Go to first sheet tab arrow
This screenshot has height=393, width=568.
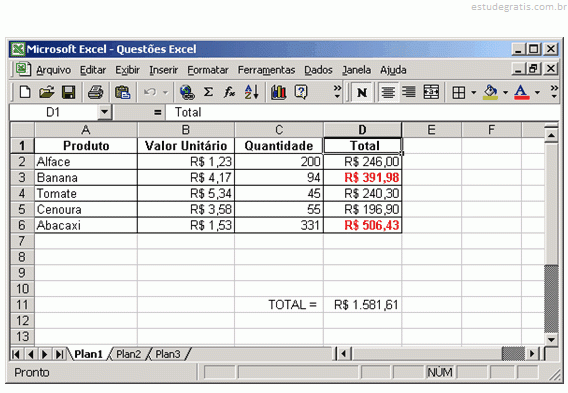point(16,354)
